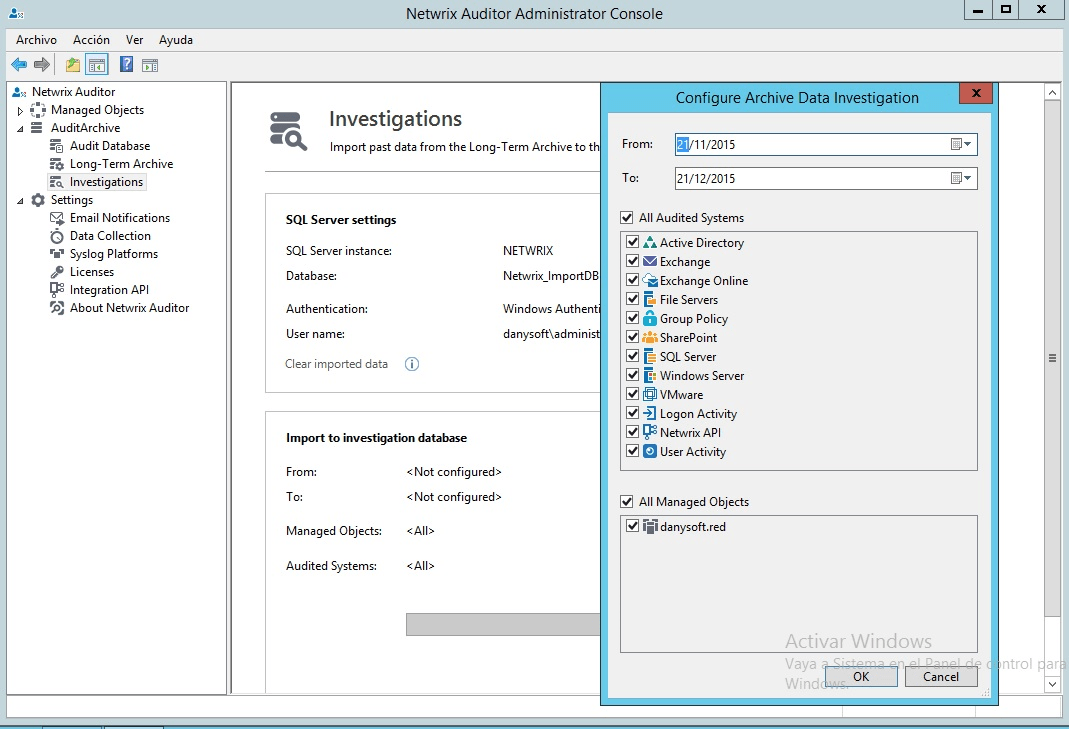Open the blue Help toolbar icon
This screenshot has width=1069, height=729.
126,65
